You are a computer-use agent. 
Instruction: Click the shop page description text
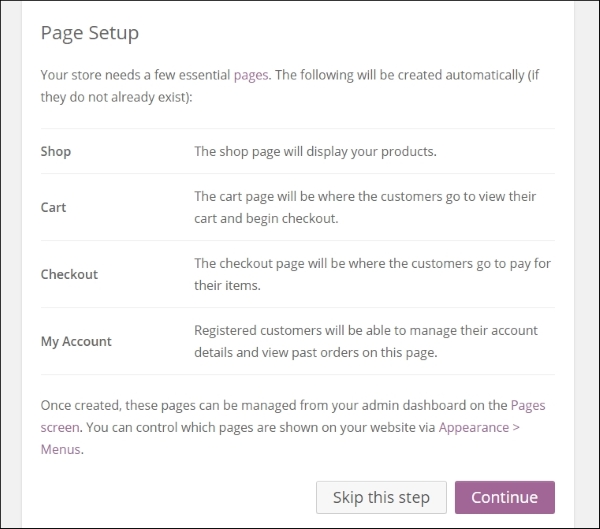pyautogui.click(x=315, y=152)
